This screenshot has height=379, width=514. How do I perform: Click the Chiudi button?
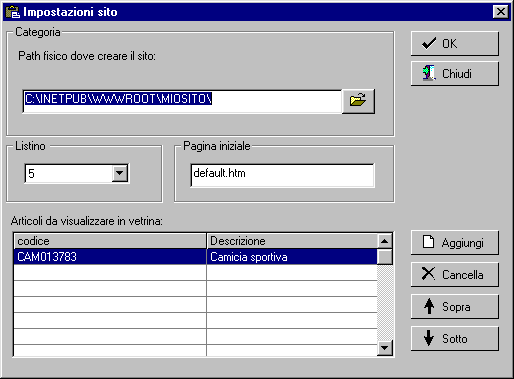click(x=455, y=74)
